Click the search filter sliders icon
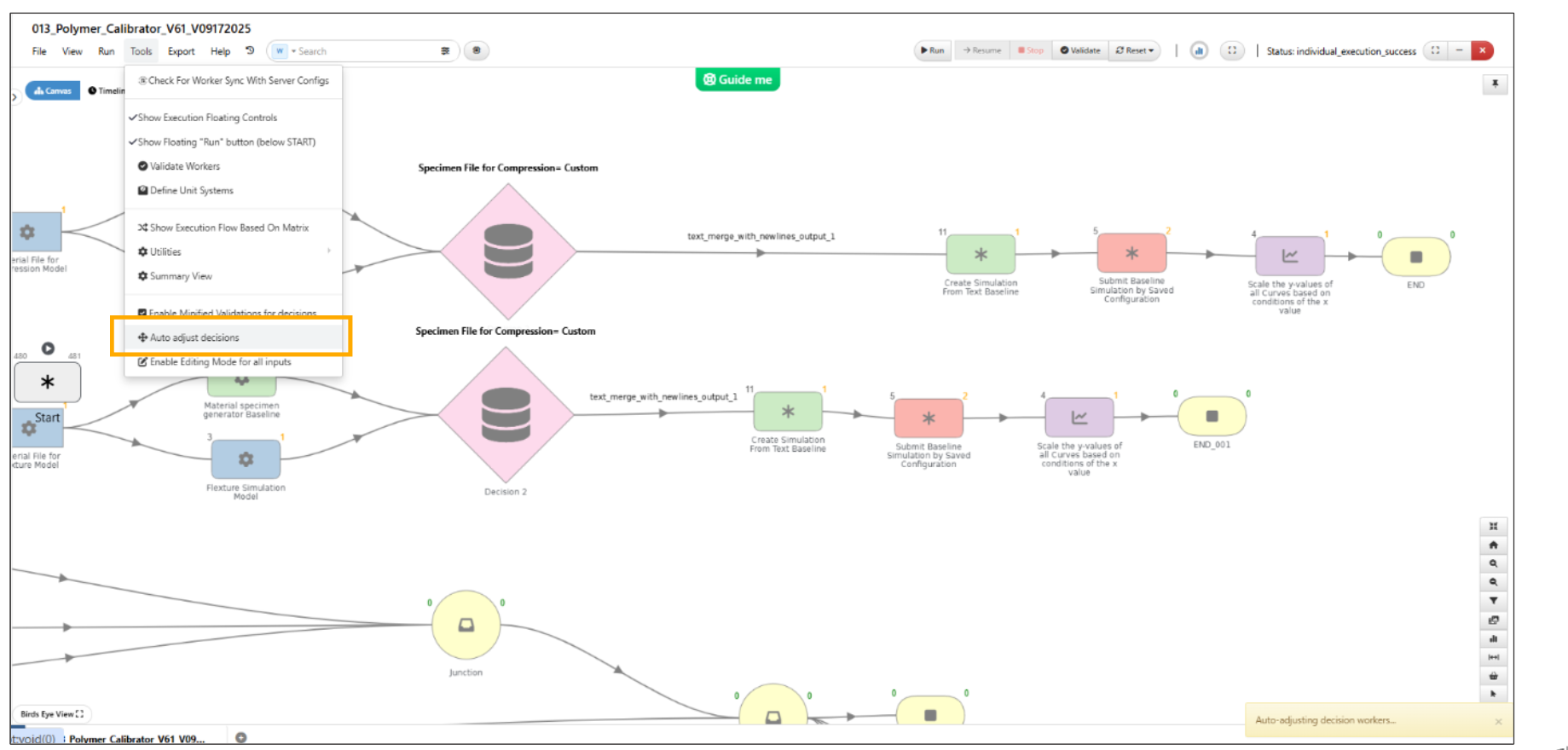The image size is (1568, 750). click(x=445, y=51)
